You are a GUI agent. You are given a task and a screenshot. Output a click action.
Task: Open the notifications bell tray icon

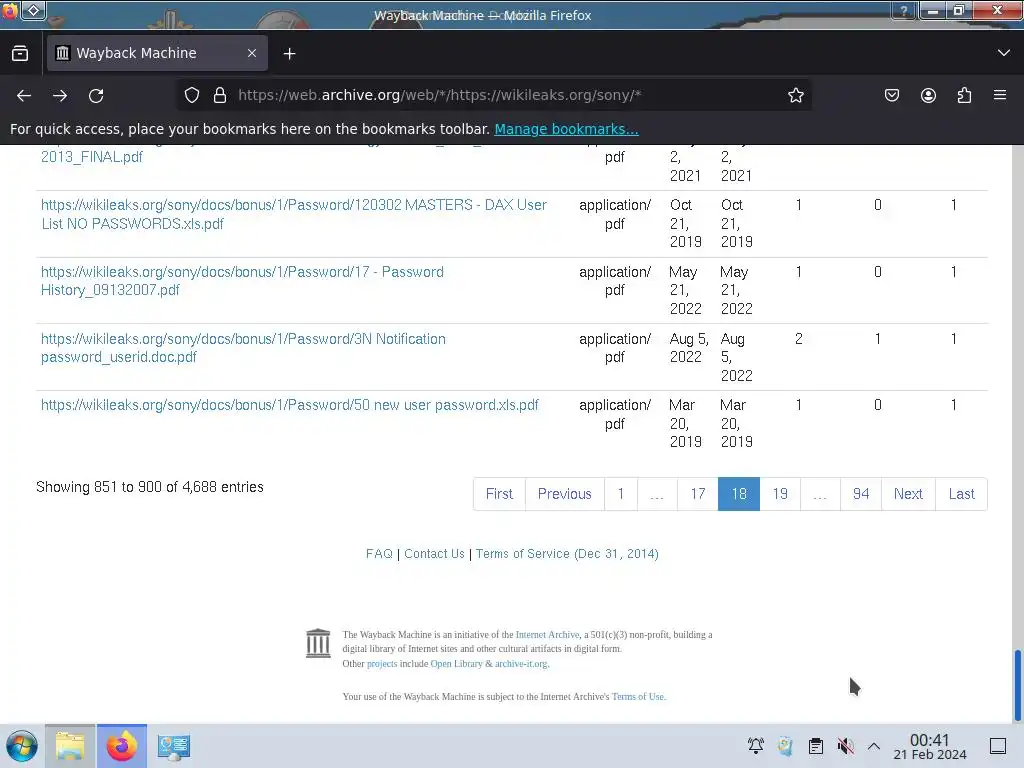pos(756,746)
